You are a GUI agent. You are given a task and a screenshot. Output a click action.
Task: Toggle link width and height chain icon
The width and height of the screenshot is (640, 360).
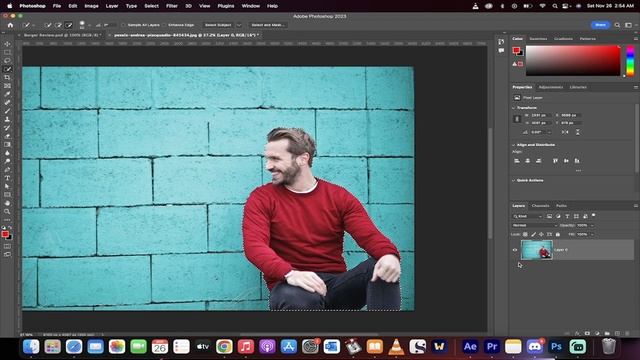(x=517, y=119)
